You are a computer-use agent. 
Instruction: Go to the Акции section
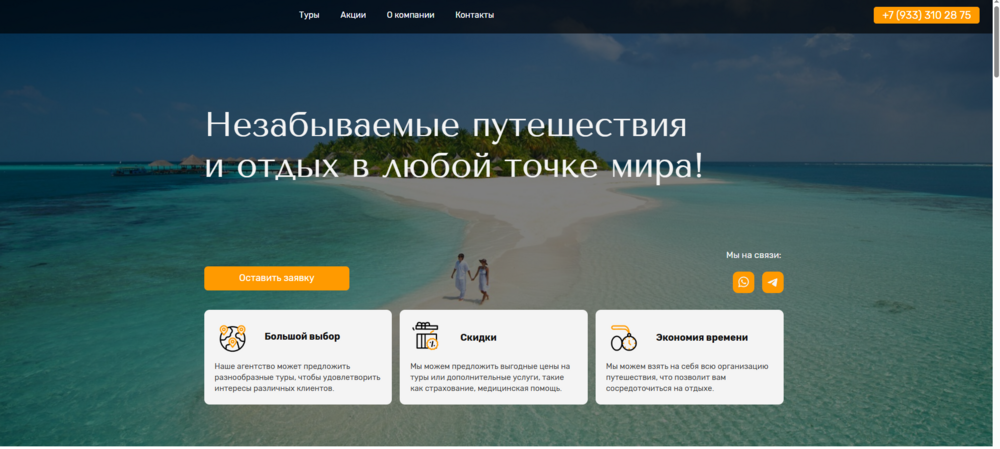click(353, 15)
